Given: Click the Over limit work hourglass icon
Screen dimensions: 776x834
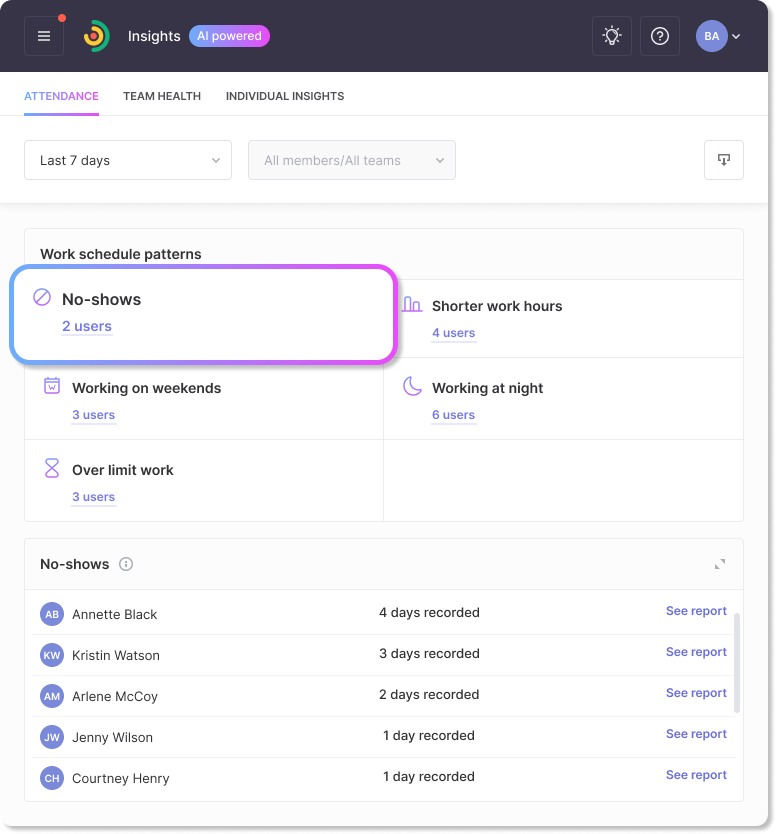Looking at the screenshot, I should click(x=52, y=468).
